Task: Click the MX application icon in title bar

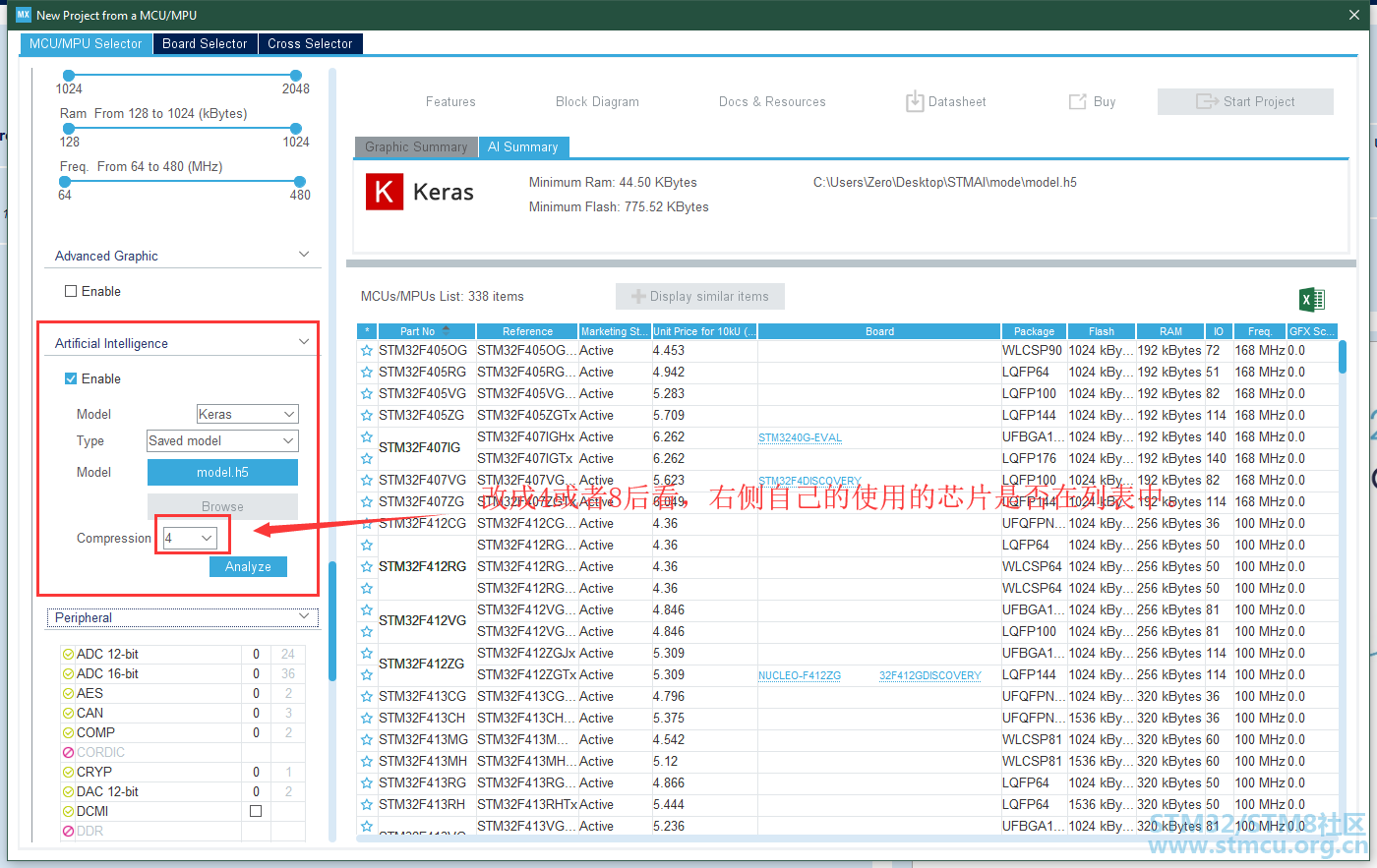Action: point(24,15)
